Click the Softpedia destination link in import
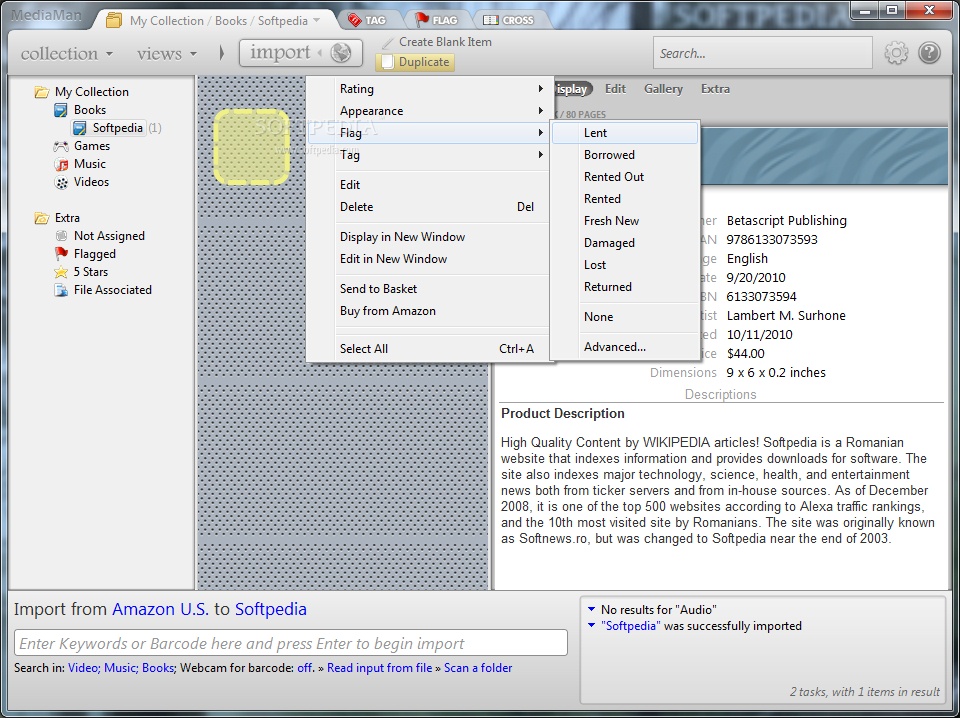The image size is (960, 718). [271, 609]
